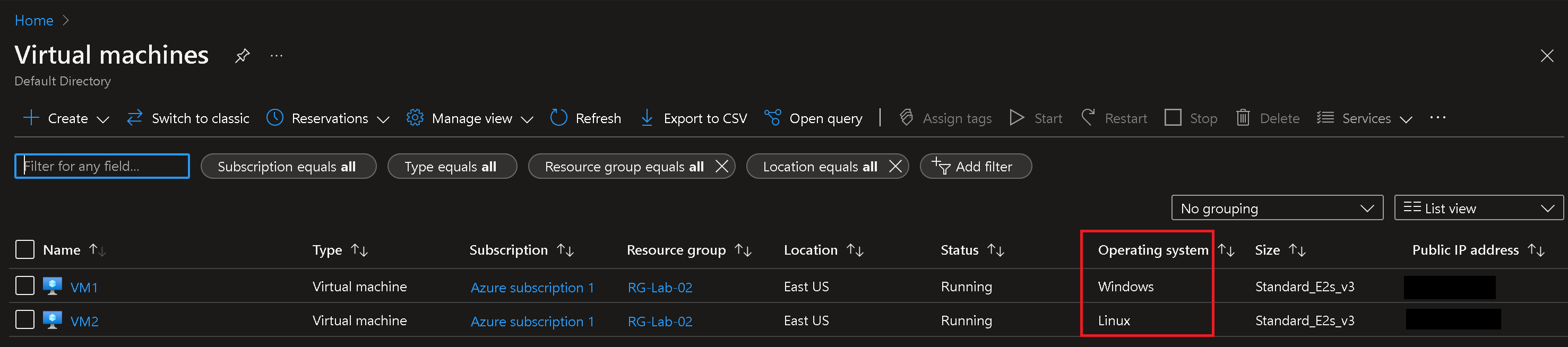Click the VM1 virtual machine icon
The width and height of the screenshot is (1568, 347).
coord(53,286)
